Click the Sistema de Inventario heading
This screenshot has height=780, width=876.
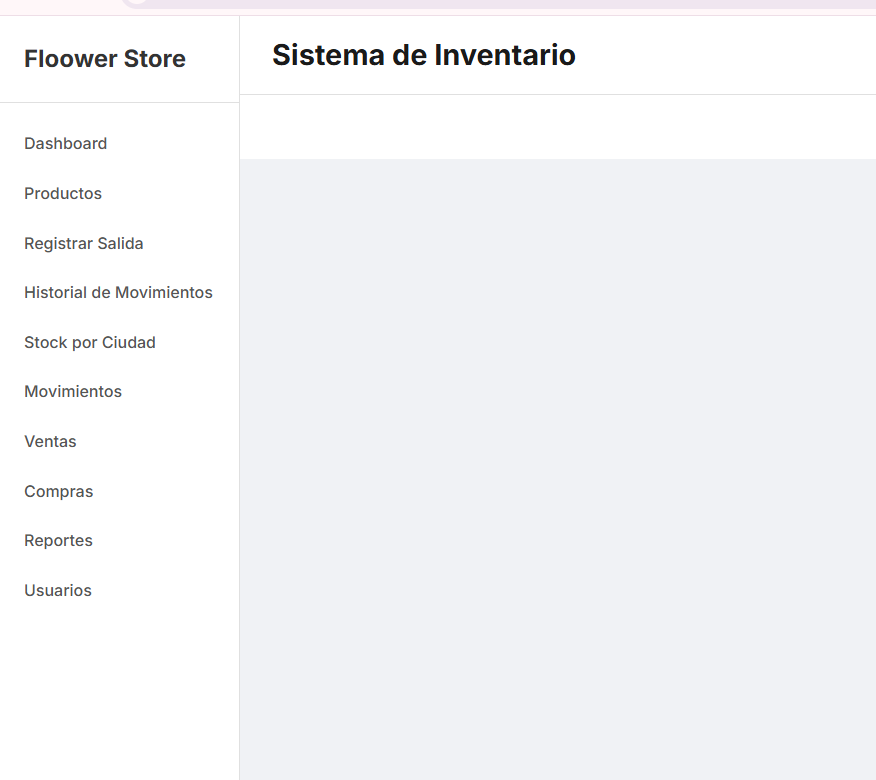pyautogui.click(x=424, y=55)
